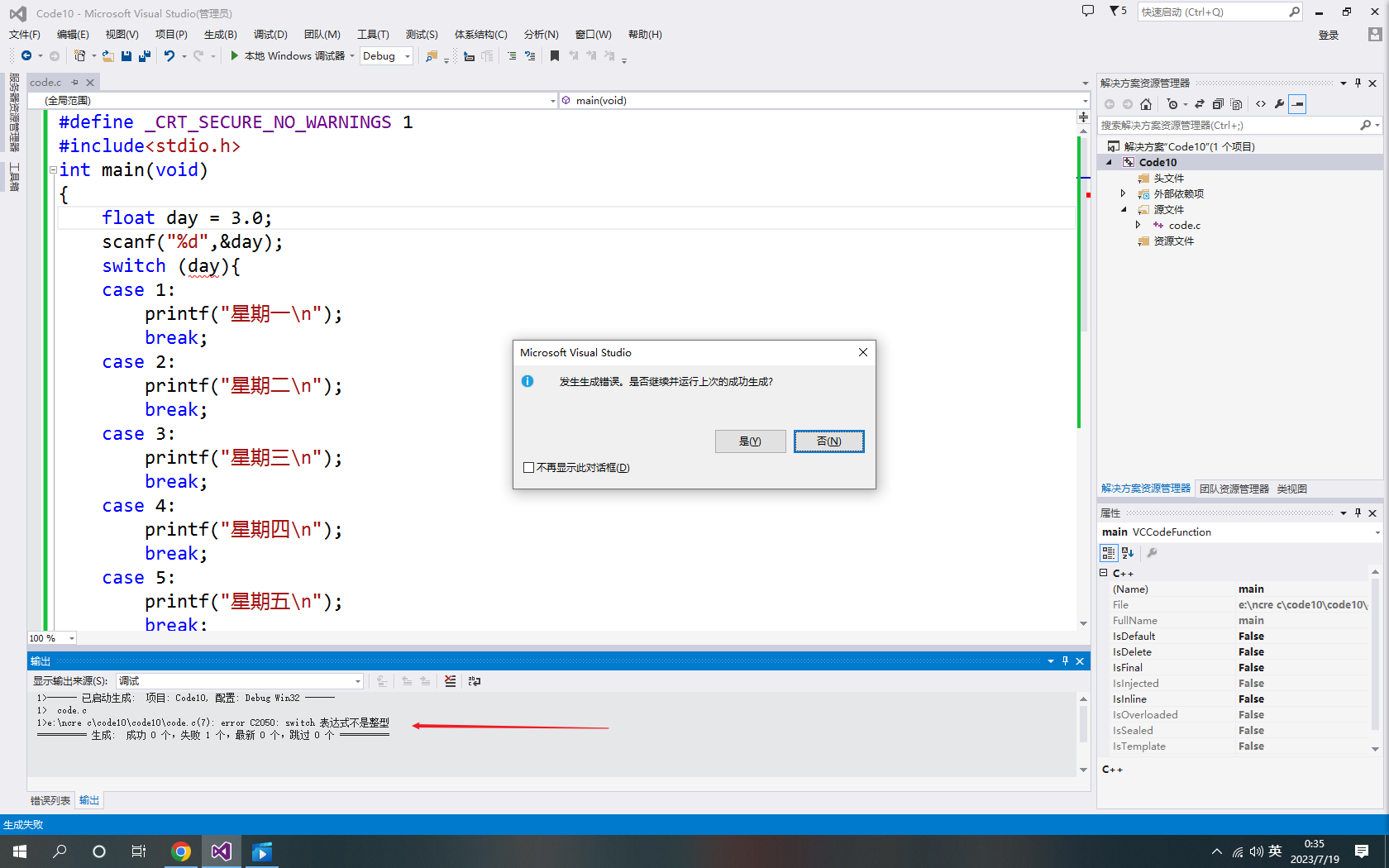The height and width of the screenshot is (868, 1389).
Task: Collapse the 源文件 folder node
Action: [1123, 210]
